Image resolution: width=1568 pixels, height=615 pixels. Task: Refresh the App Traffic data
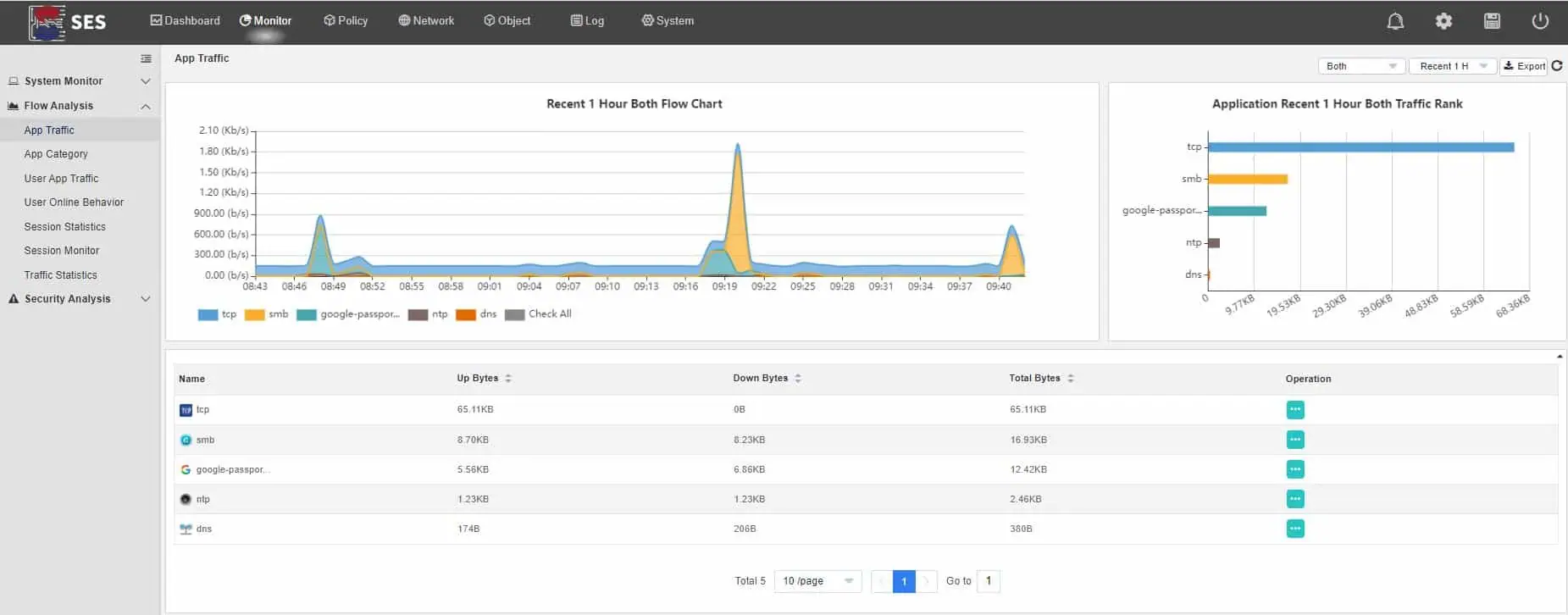(1557, 66)
